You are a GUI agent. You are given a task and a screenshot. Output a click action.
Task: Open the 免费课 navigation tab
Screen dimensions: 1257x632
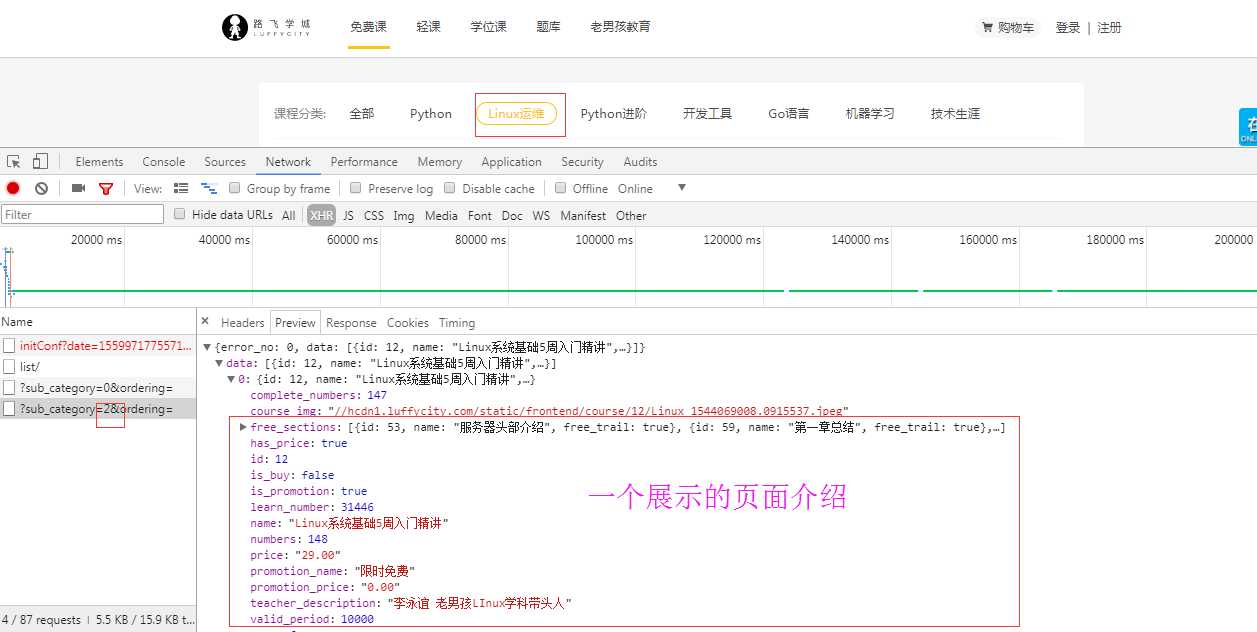[368, 27]
